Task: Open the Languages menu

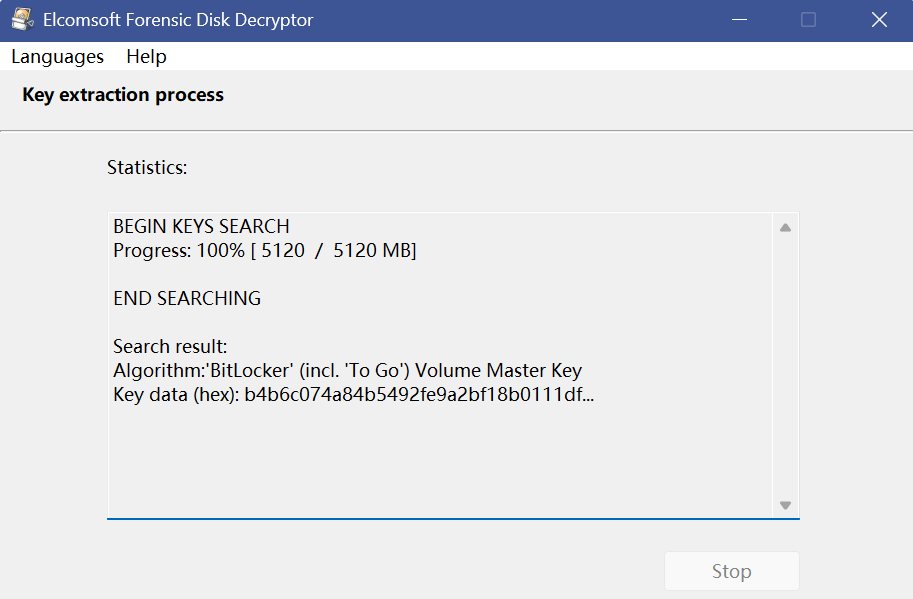Action: pos(57,57)
